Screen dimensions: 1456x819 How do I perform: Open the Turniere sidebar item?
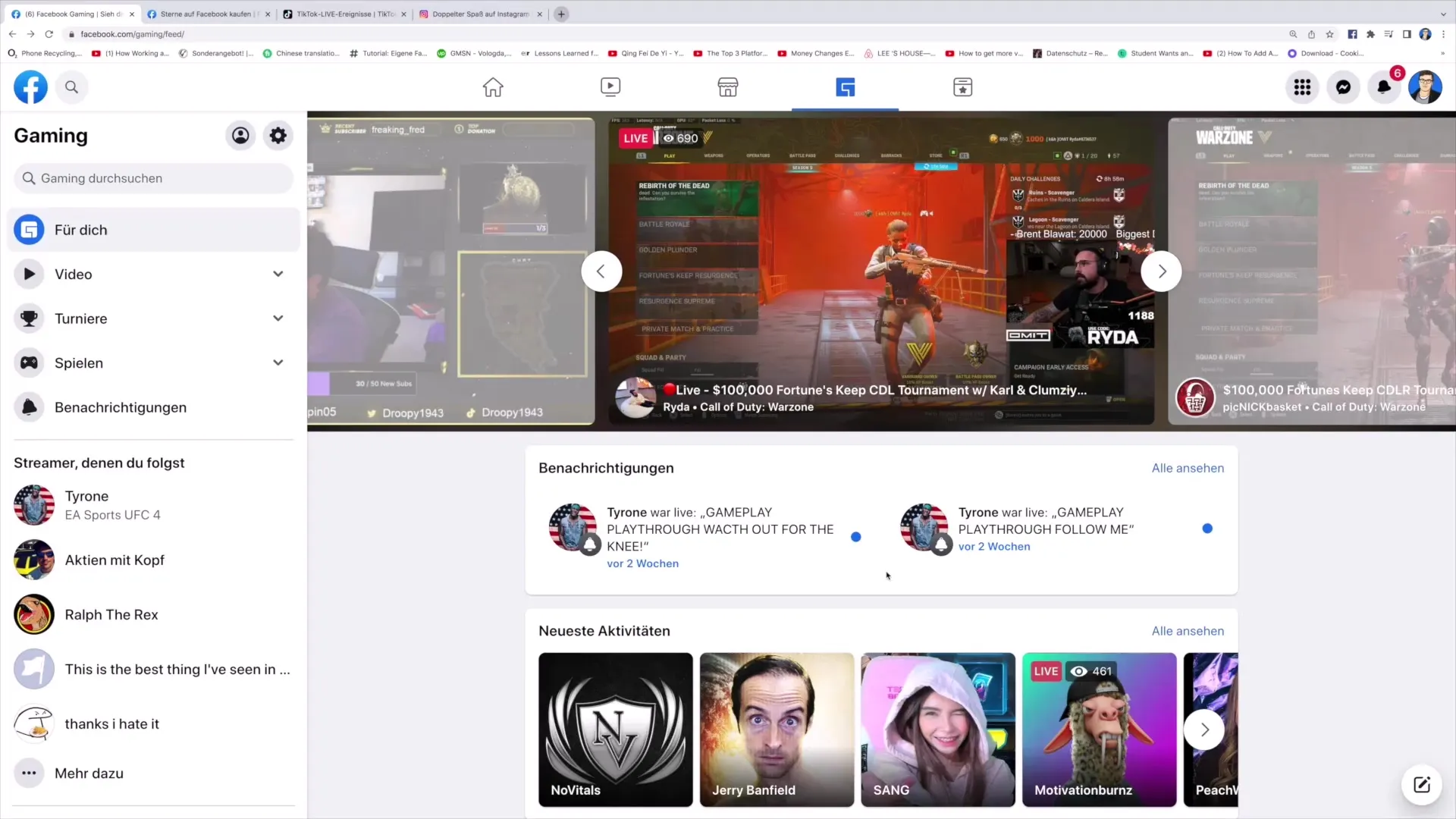pyautogui.click(x=153, y=318)
